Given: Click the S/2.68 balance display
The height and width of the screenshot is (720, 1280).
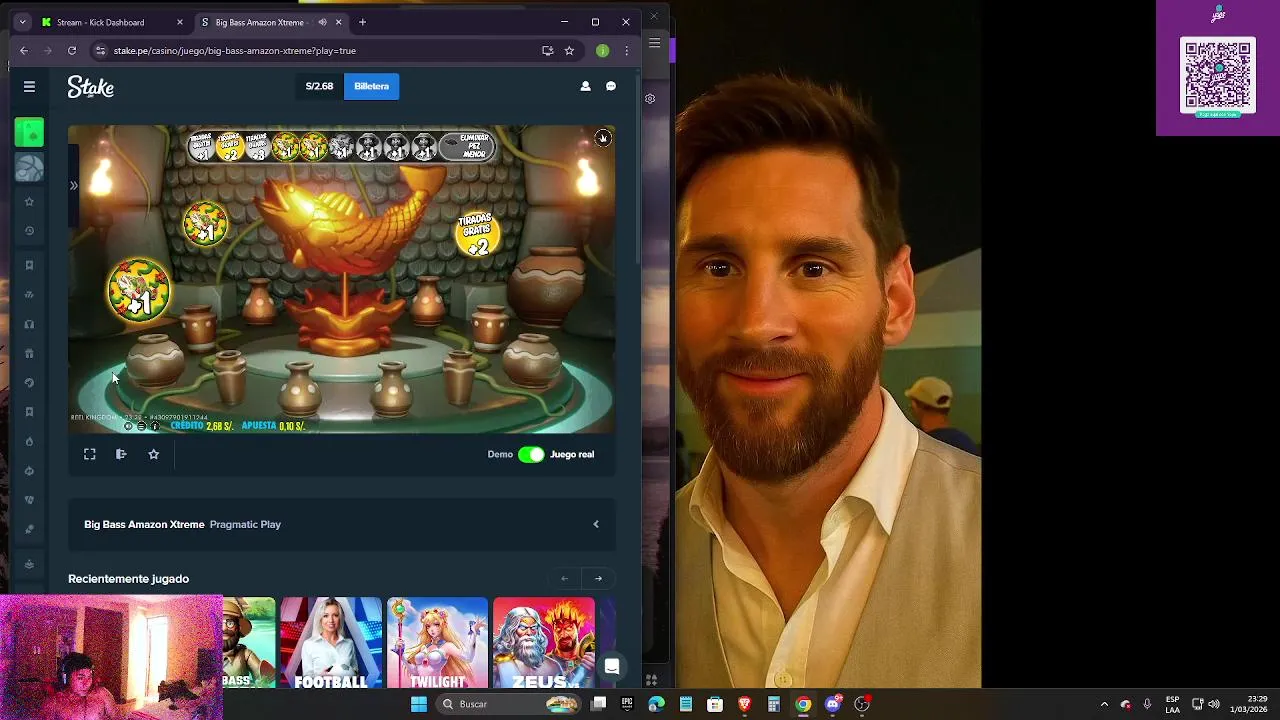Looking at the screenshot, I should tap(319, 86).
